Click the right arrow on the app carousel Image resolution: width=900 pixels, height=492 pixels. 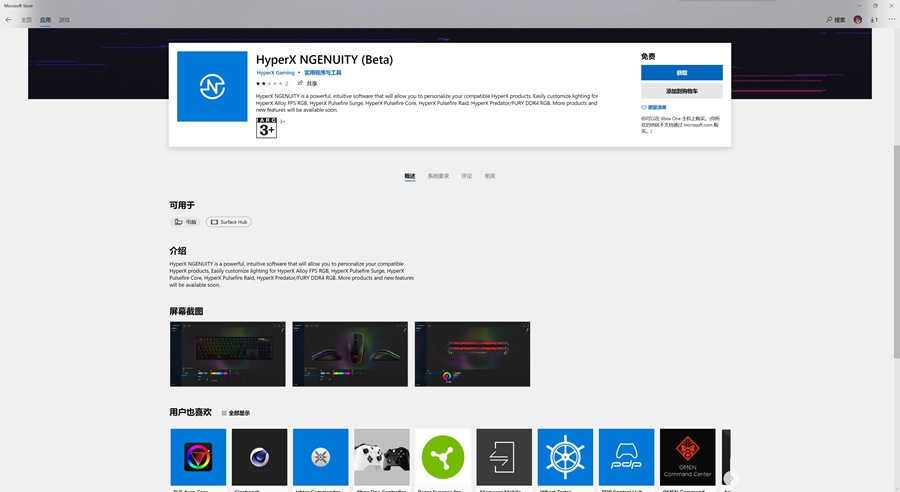(730, 478)
